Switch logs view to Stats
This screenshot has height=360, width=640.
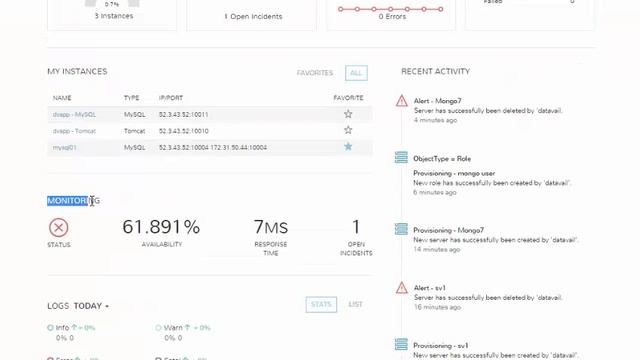321,304
